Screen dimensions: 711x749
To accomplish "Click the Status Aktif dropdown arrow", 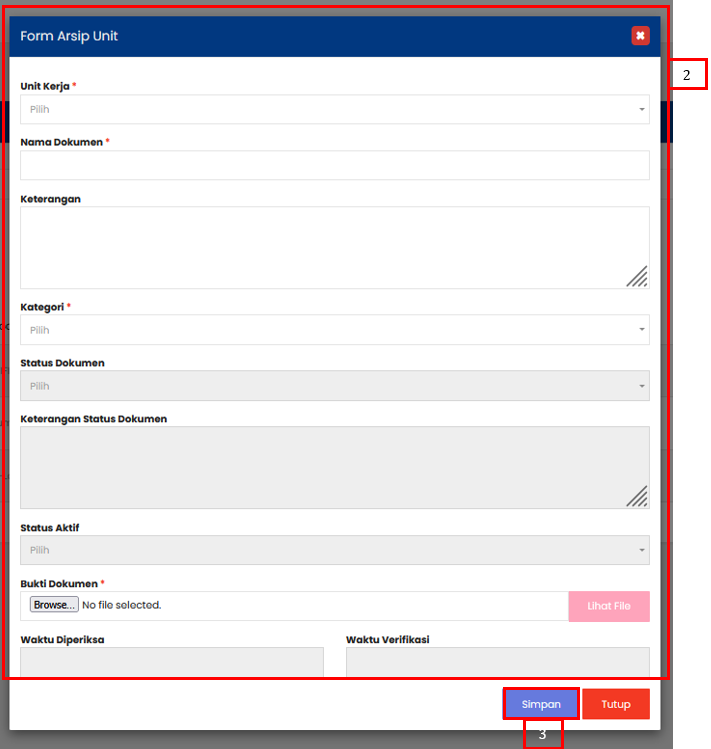I will 642,550.
